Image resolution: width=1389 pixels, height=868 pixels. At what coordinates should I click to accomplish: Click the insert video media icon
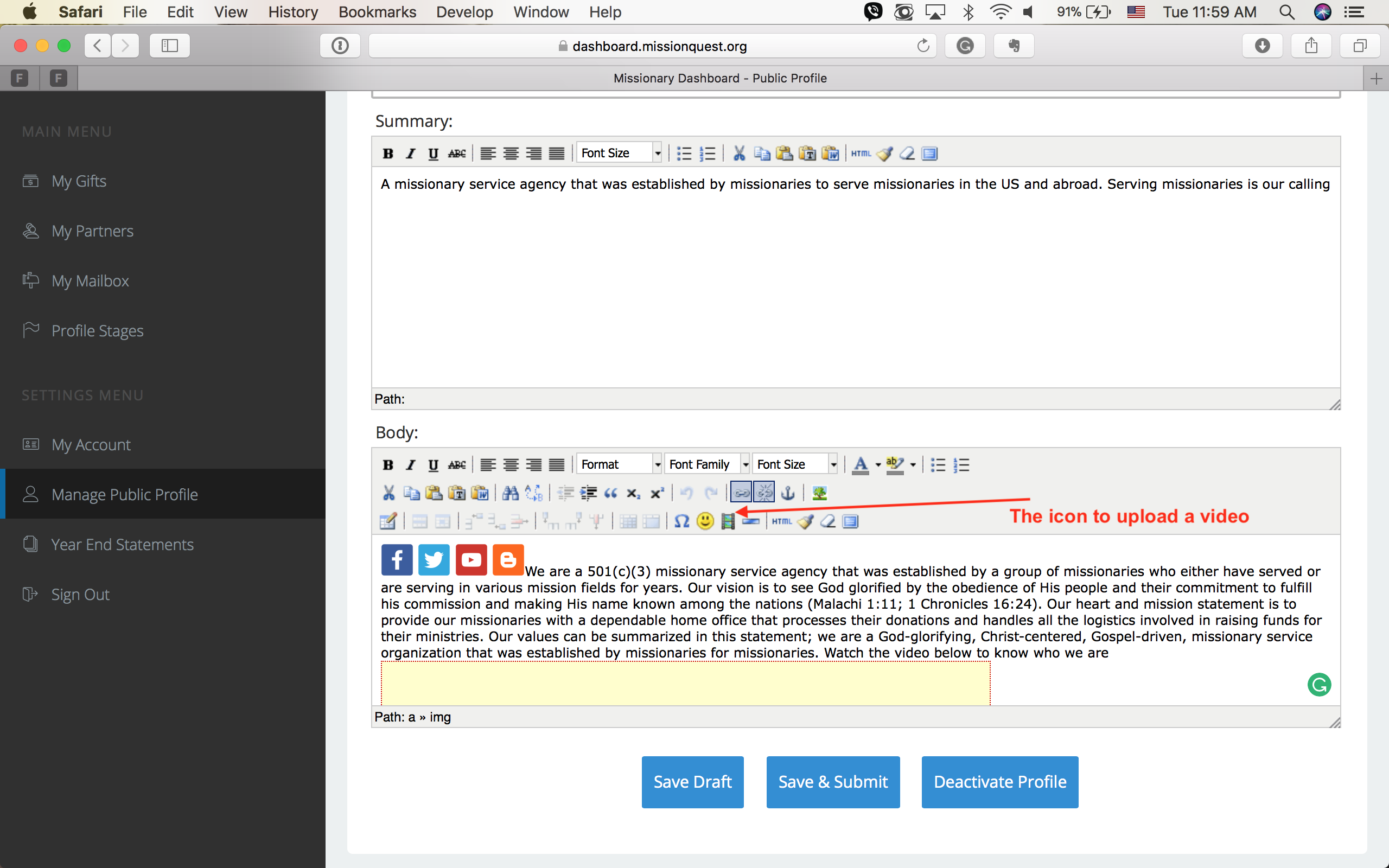coord(728,521)
